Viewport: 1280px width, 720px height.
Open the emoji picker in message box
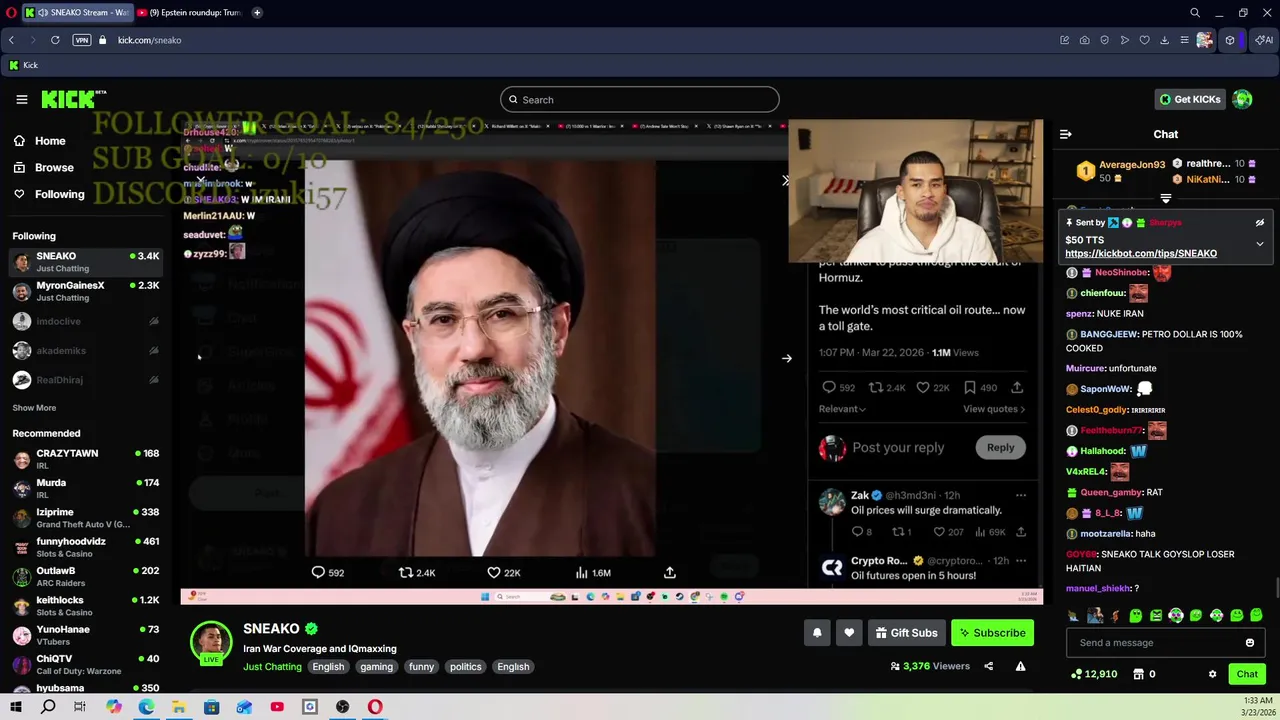click(1250, 643)
